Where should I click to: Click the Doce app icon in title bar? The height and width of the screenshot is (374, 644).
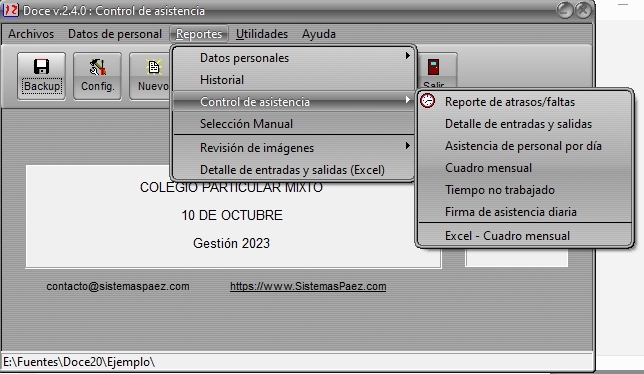coord(10,10)
